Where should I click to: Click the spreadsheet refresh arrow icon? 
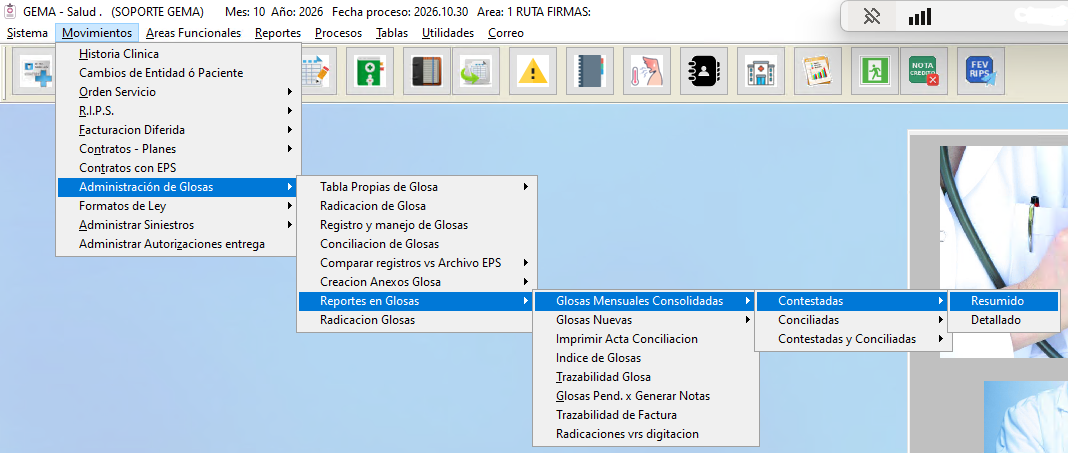pyautogui.click(x=475, y=71)
